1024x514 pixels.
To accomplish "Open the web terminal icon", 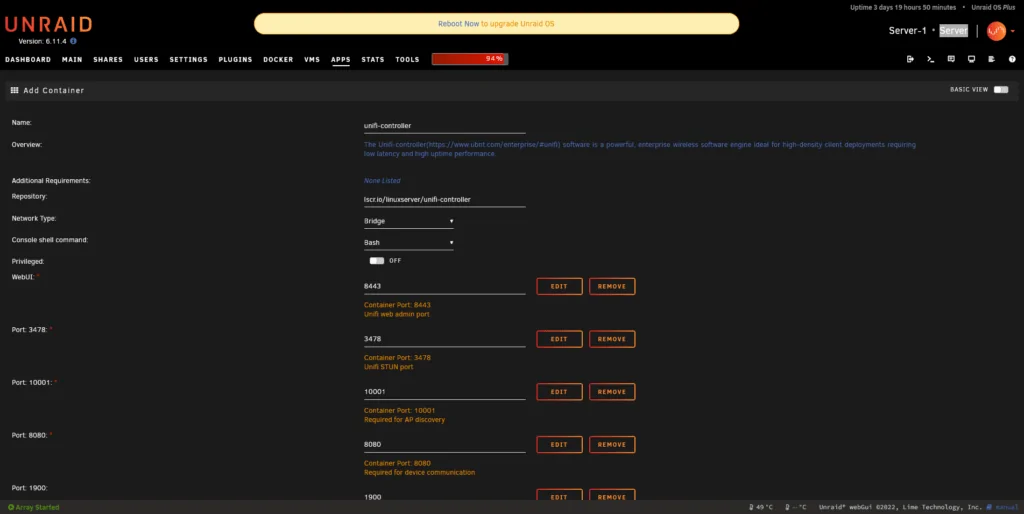I will click(931, 59).
